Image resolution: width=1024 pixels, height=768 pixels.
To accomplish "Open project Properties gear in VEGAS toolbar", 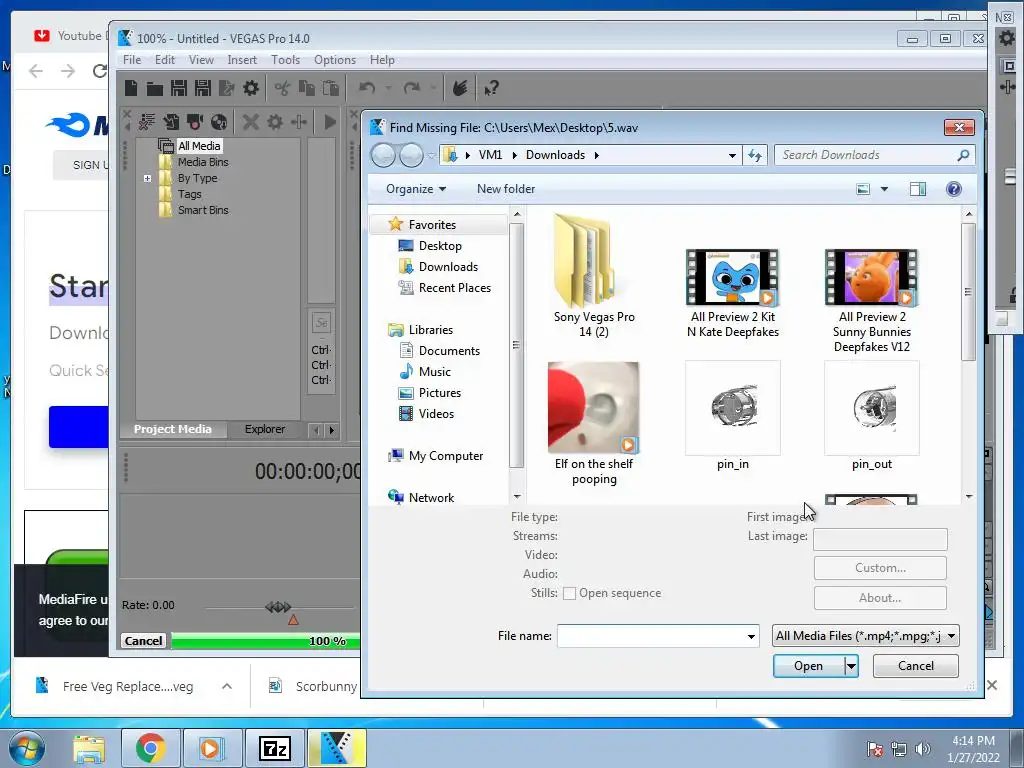I will click(251, 88).
